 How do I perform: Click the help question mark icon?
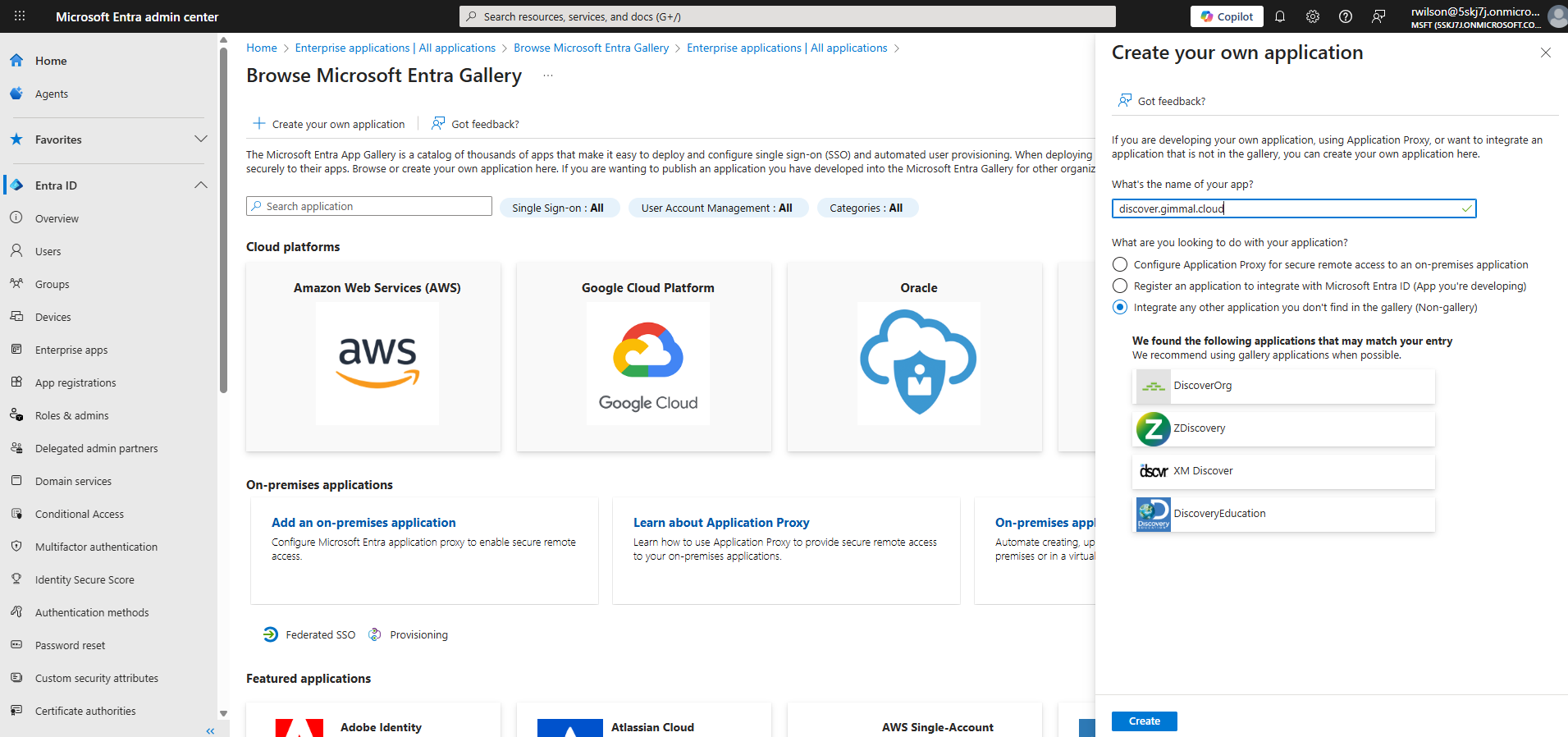1346,16
